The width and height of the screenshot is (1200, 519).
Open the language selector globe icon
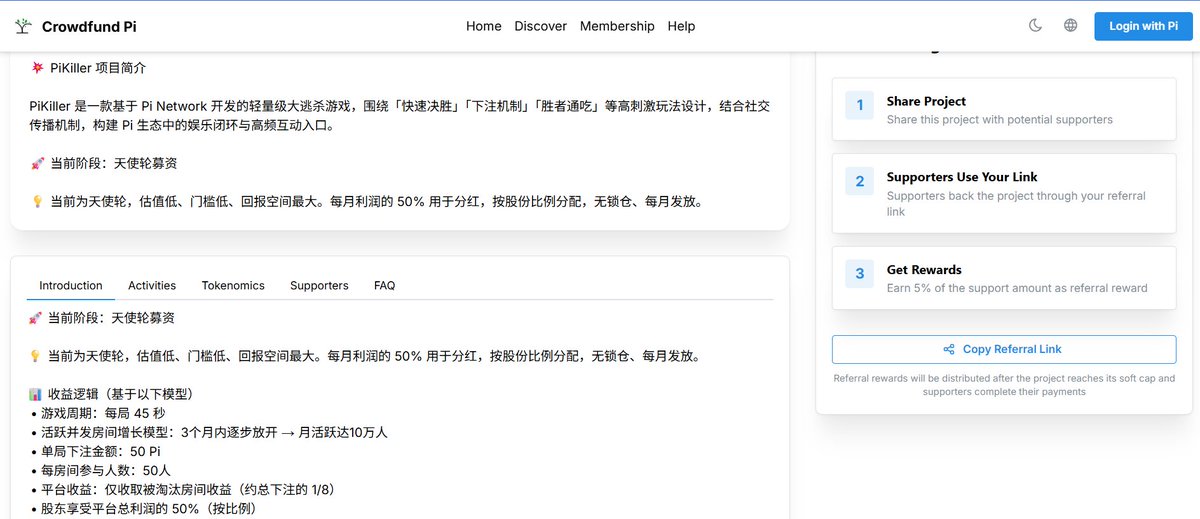1071,26
